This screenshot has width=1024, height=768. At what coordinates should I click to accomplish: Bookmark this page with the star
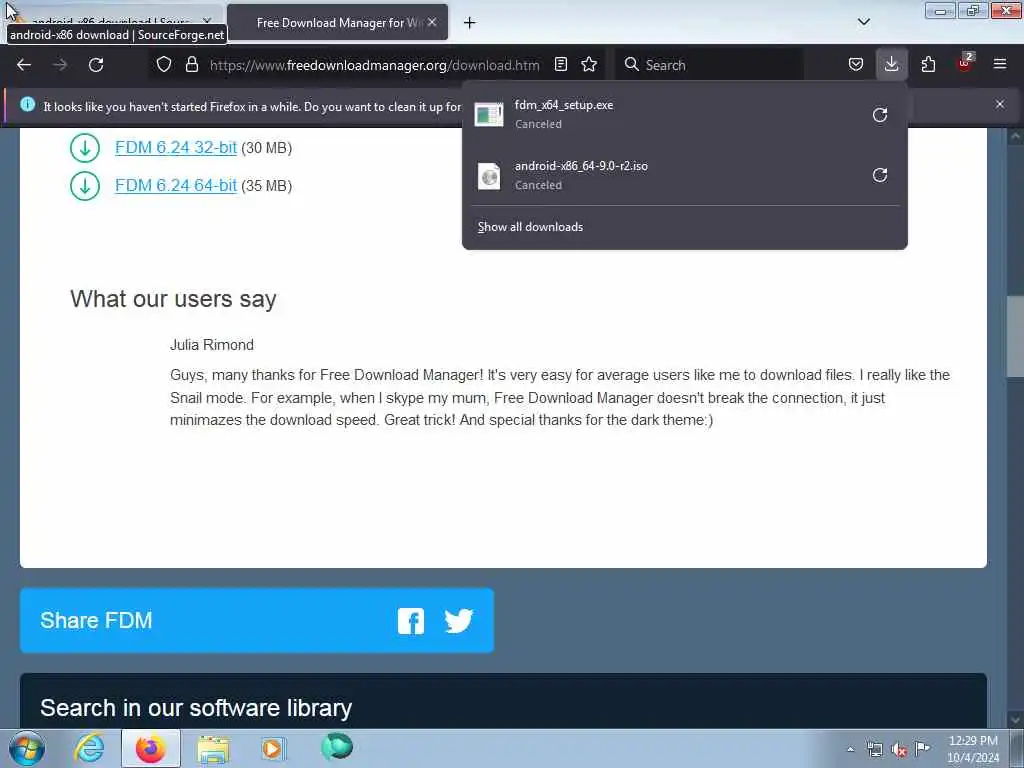589,65
